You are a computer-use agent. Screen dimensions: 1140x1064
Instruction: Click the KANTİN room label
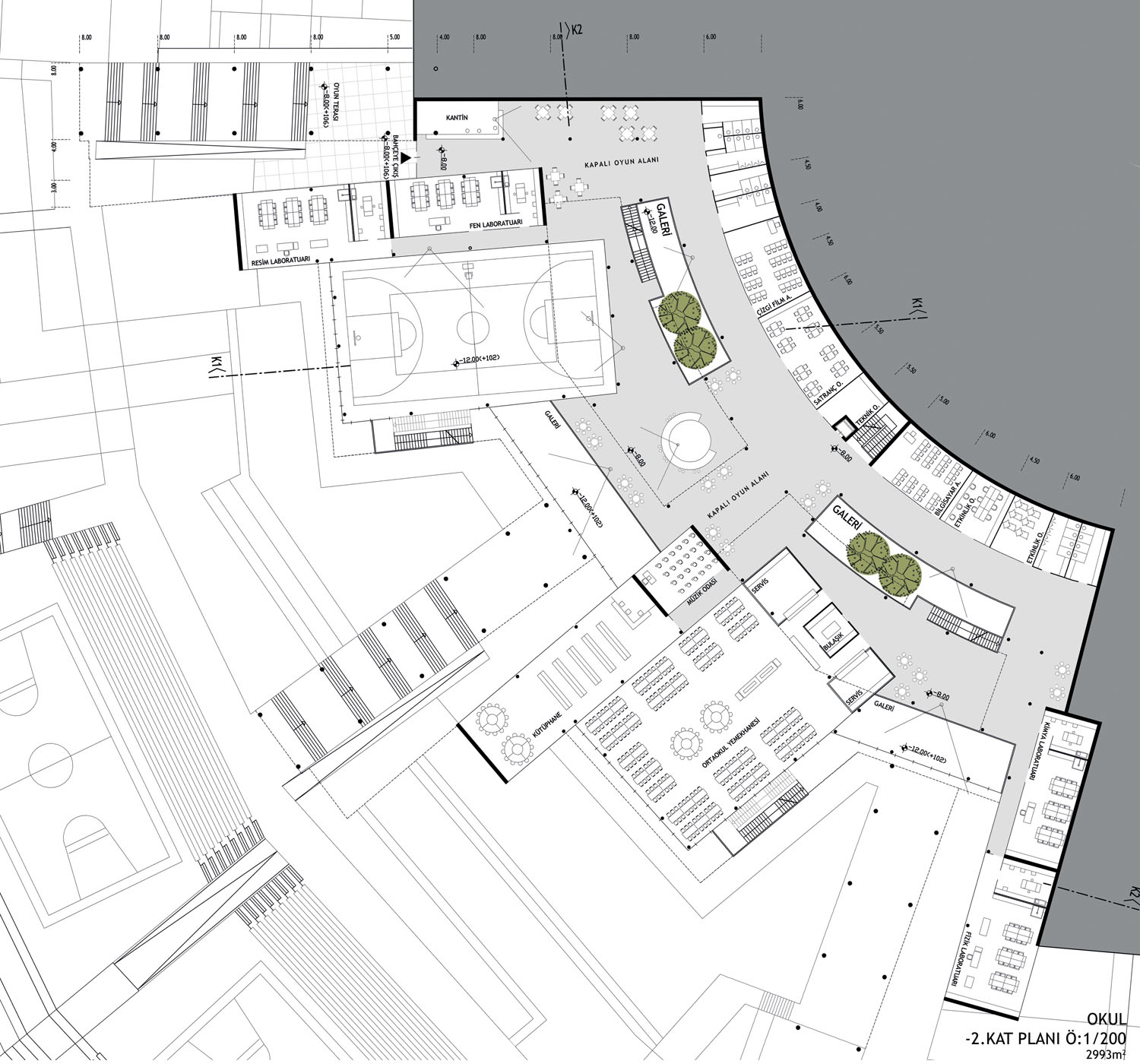(457, 118)
